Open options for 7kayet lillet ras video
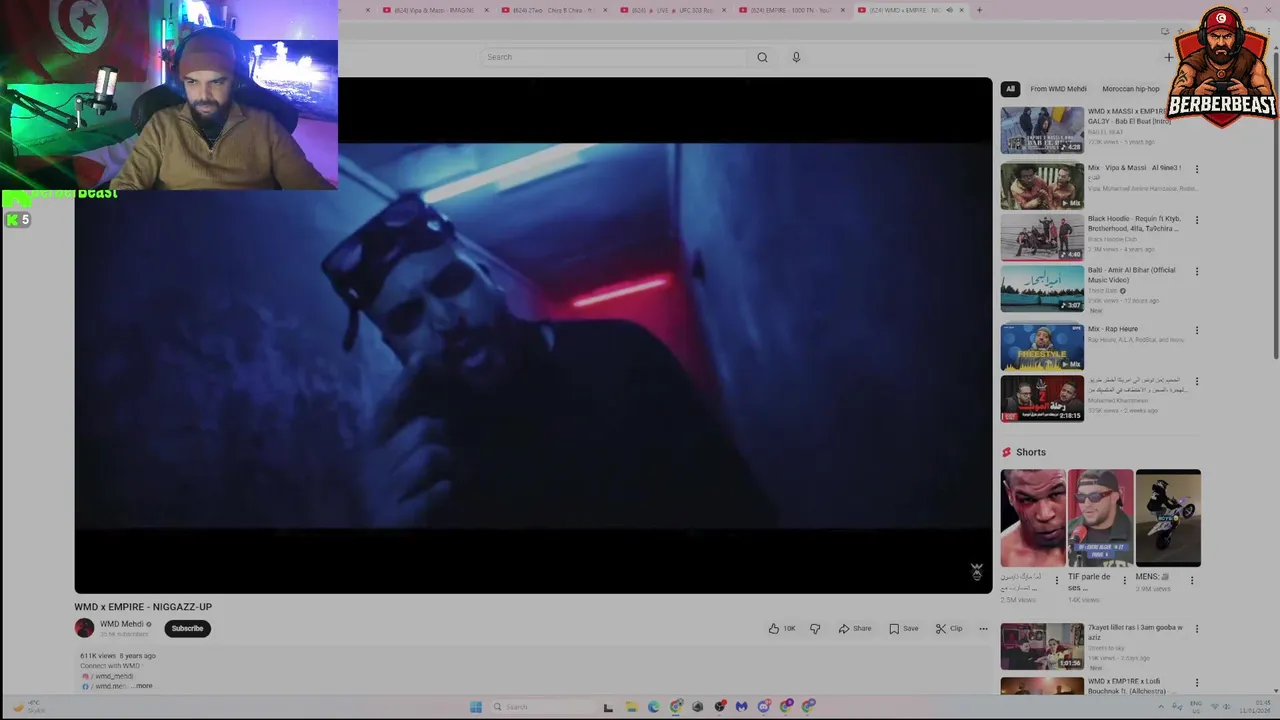Image resolution: width=1280 pixels, height=720 pixels. tap(1196, 629)
